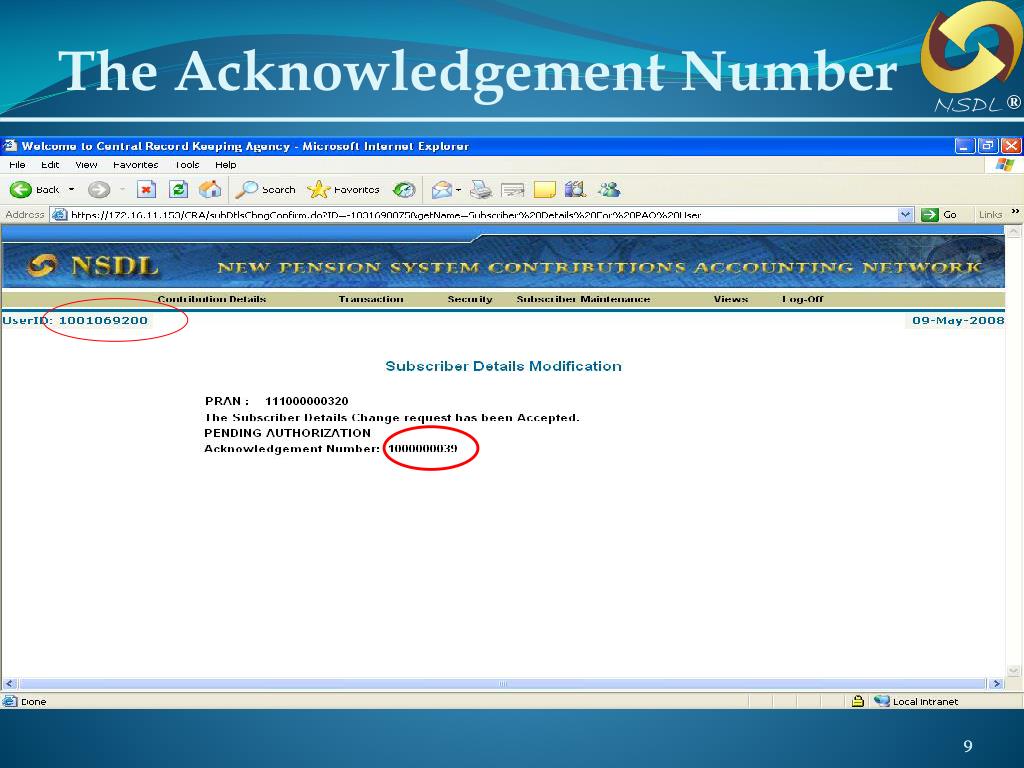The image size is (1024, 768).
Task: Click the Back arrow icon
Action: (x=20, y=189)
